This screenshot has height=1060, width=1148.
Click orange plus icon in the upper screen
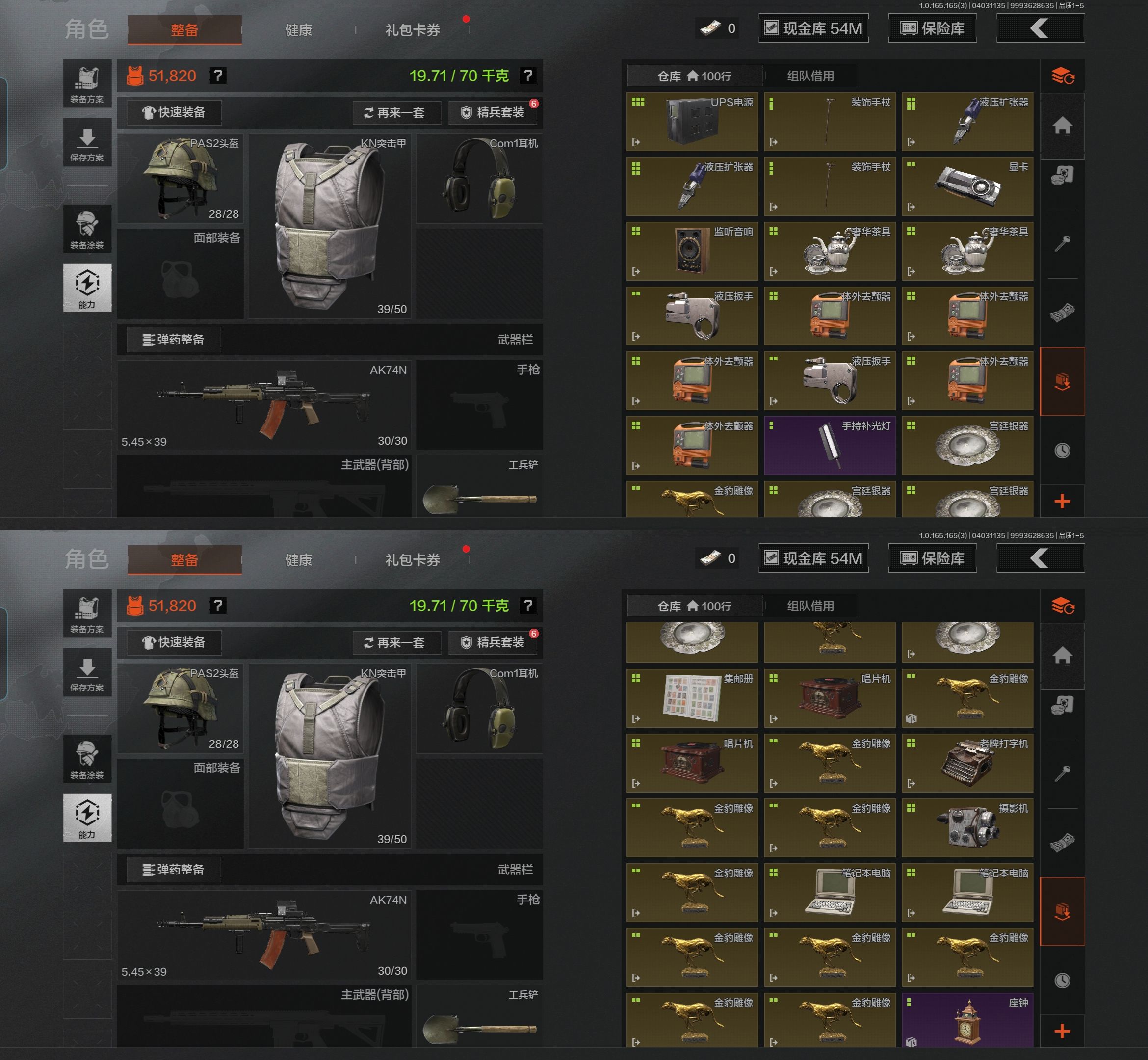coord(1062,502)
